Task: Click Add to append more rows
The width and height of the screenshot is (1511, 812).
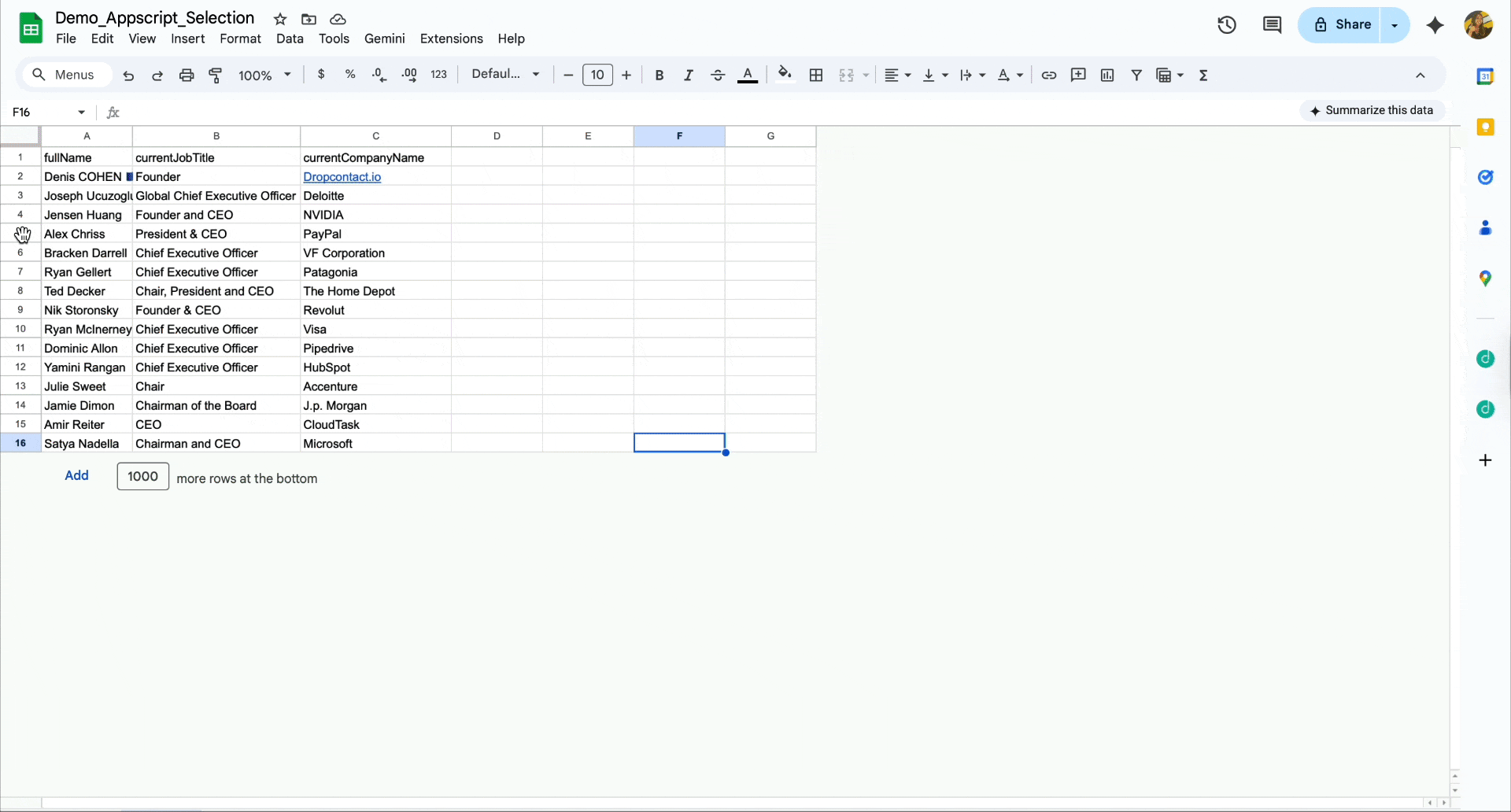Action: [76, 475]
